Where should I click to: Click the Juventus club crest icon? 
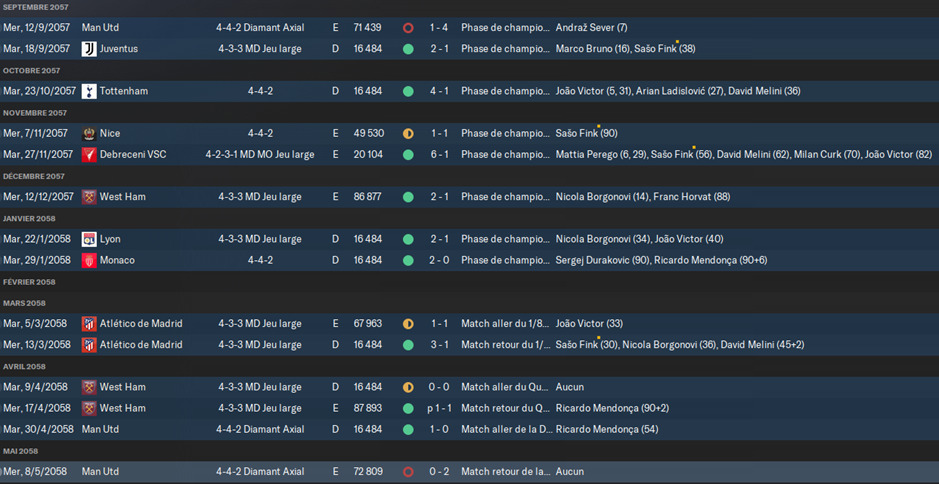click(x=89, y=49)
